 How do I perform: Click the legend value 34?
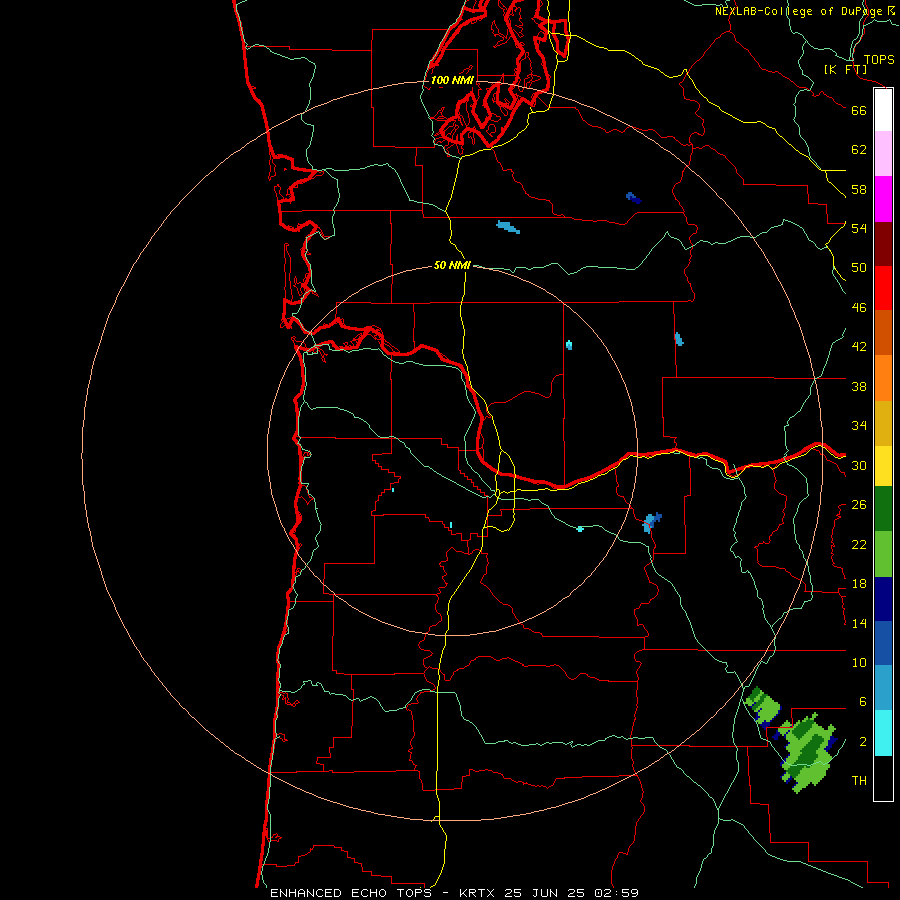pyautogui.click(x=859, y=426)
